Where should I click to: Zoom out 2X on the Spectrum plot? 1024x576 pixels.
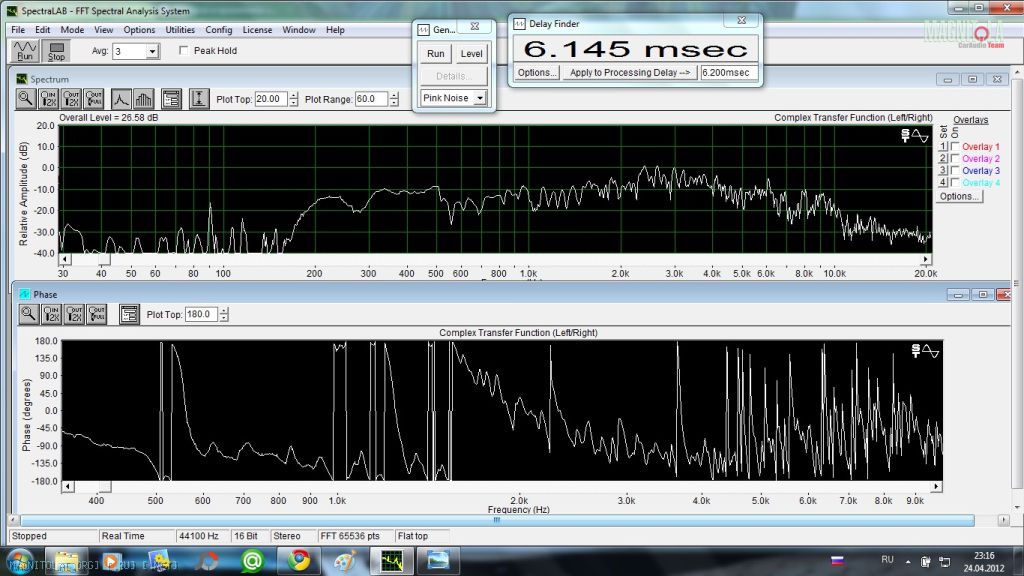(71, 99)
